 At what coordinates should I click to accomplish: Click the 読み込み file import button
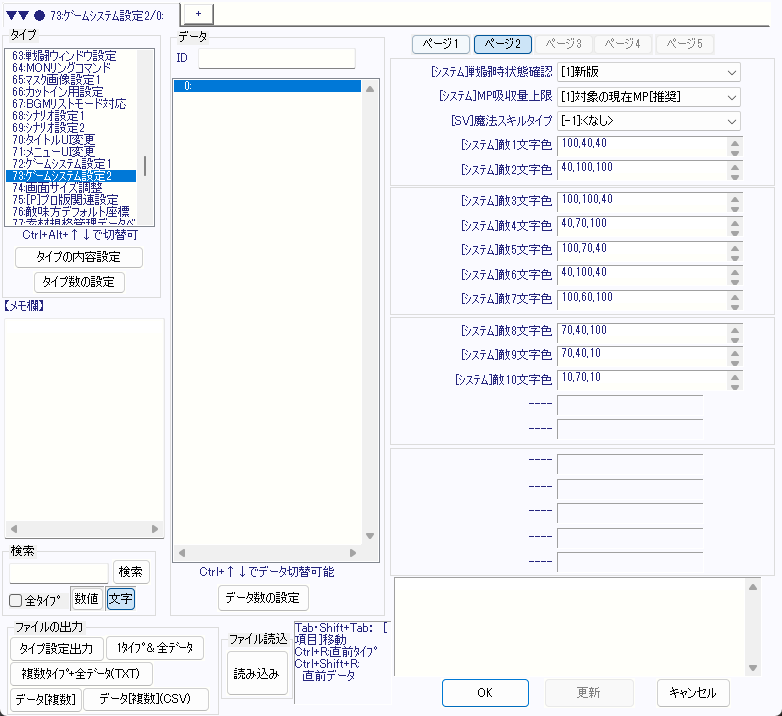tap(256, 674)
